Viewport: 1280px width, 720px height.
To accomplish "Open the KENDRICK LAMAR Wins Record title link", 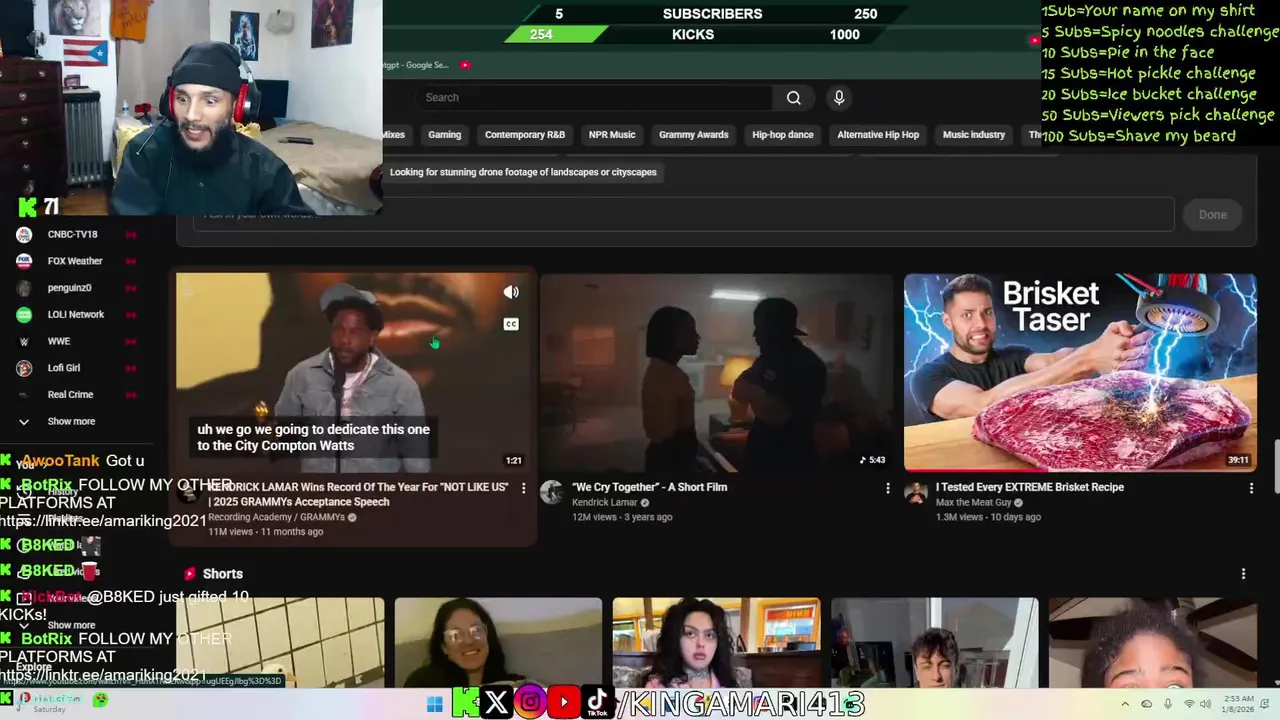I will click(x=359, y=495).
